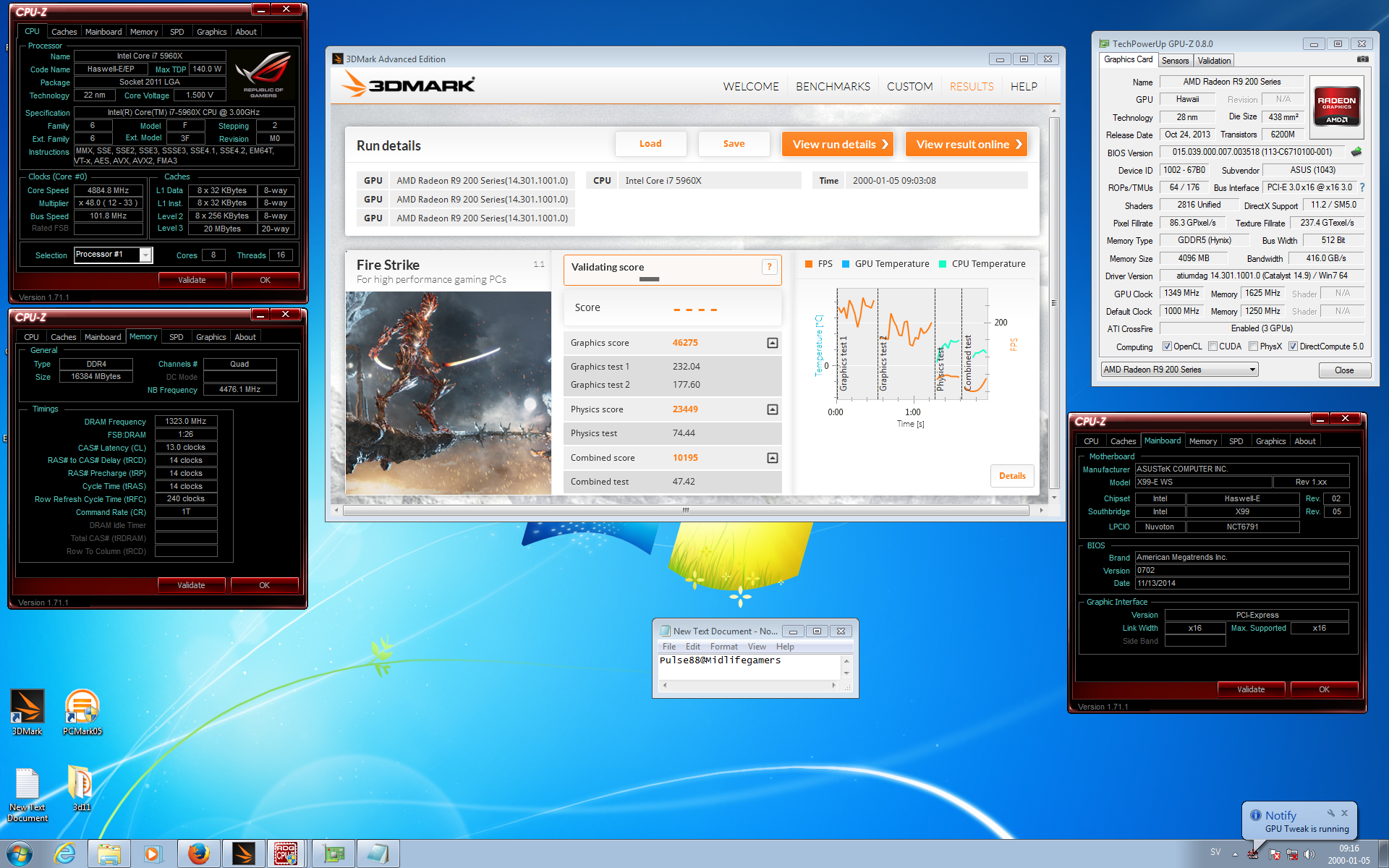This screenshot has height=868, width=1389.
Task: Switch to ROG CPU-Z taskbar icon
Action: pyautogui.click(x=286, y=854)
